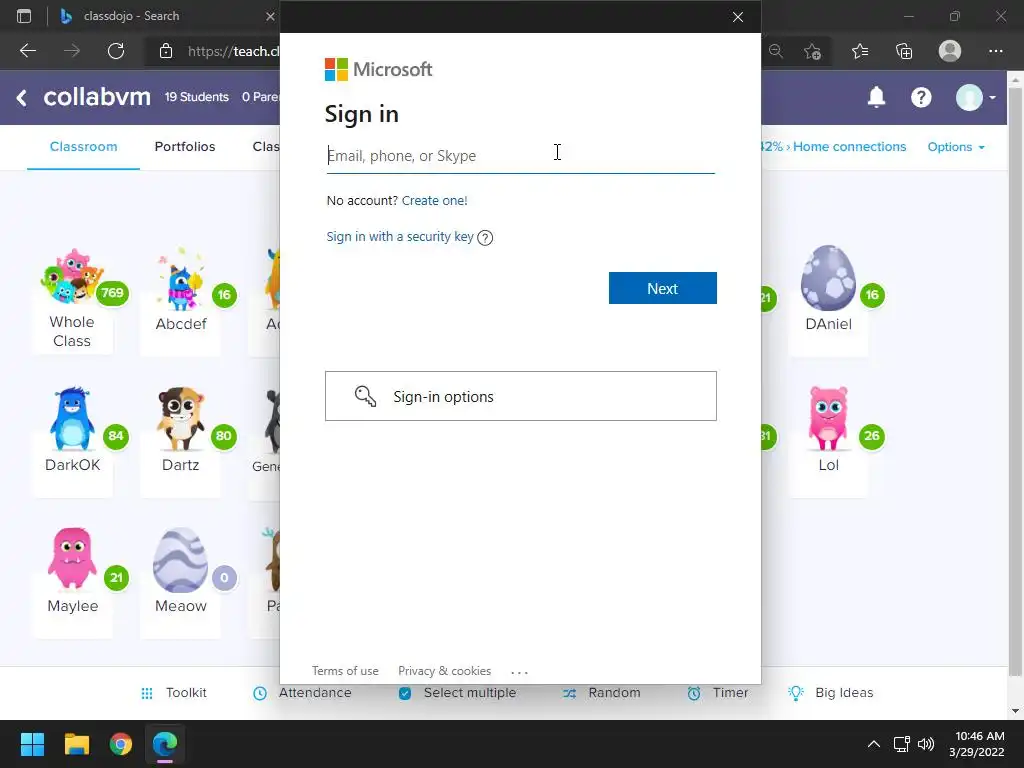Open the Timer tool
This screenshot has width=1024, height=768.
718,693
